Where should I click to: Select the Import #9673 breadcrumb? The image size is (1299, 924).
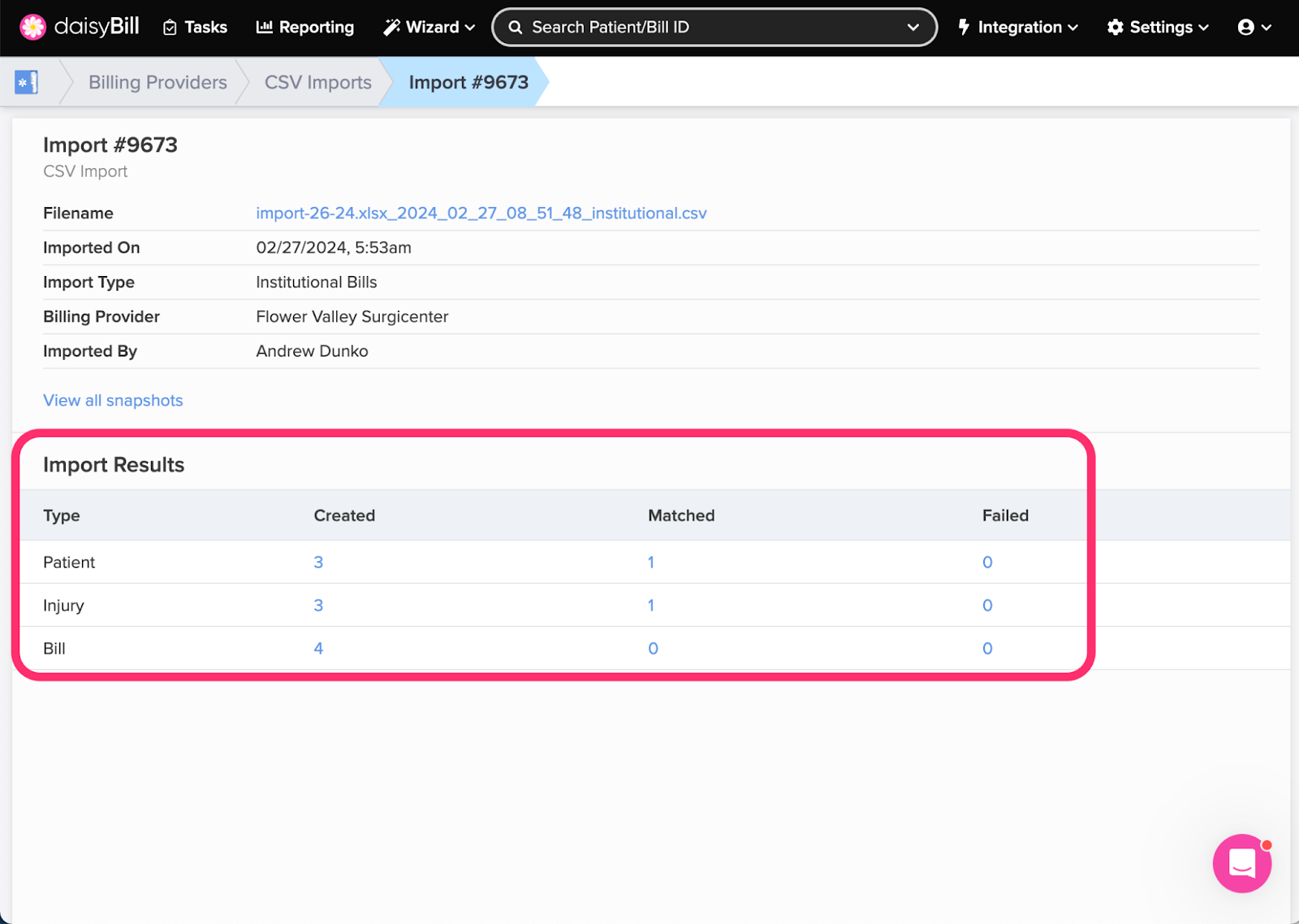click(x=468, y=82)
